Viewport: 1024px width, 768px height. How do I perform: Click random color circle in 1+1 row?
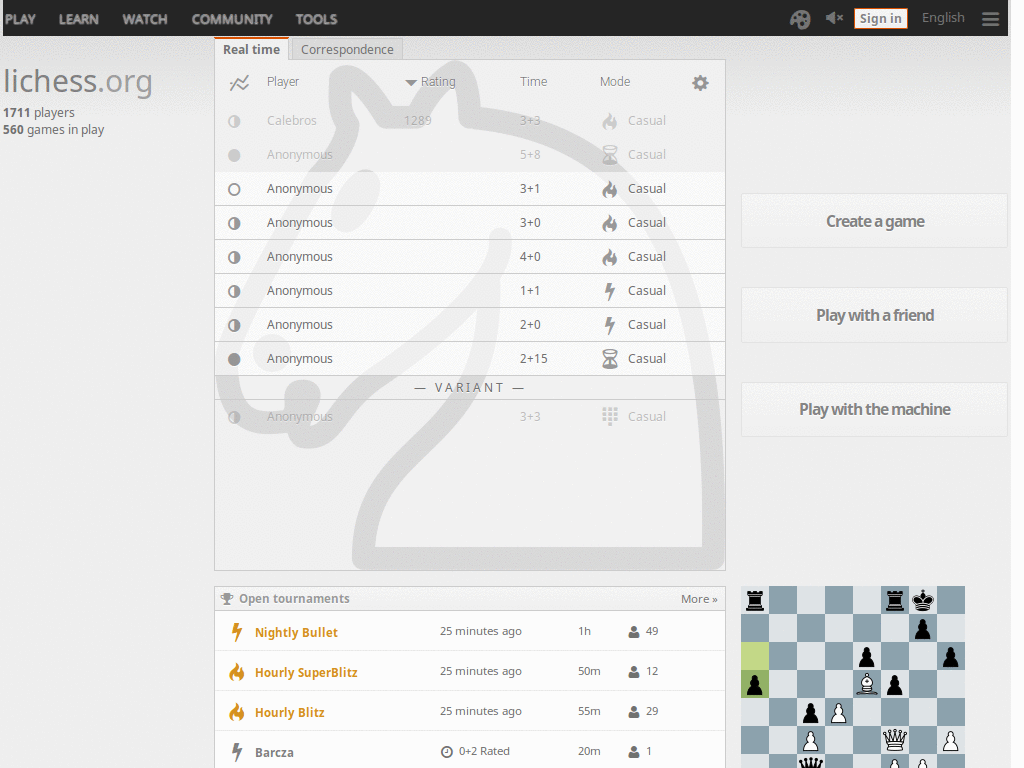[x=234, y=291]
